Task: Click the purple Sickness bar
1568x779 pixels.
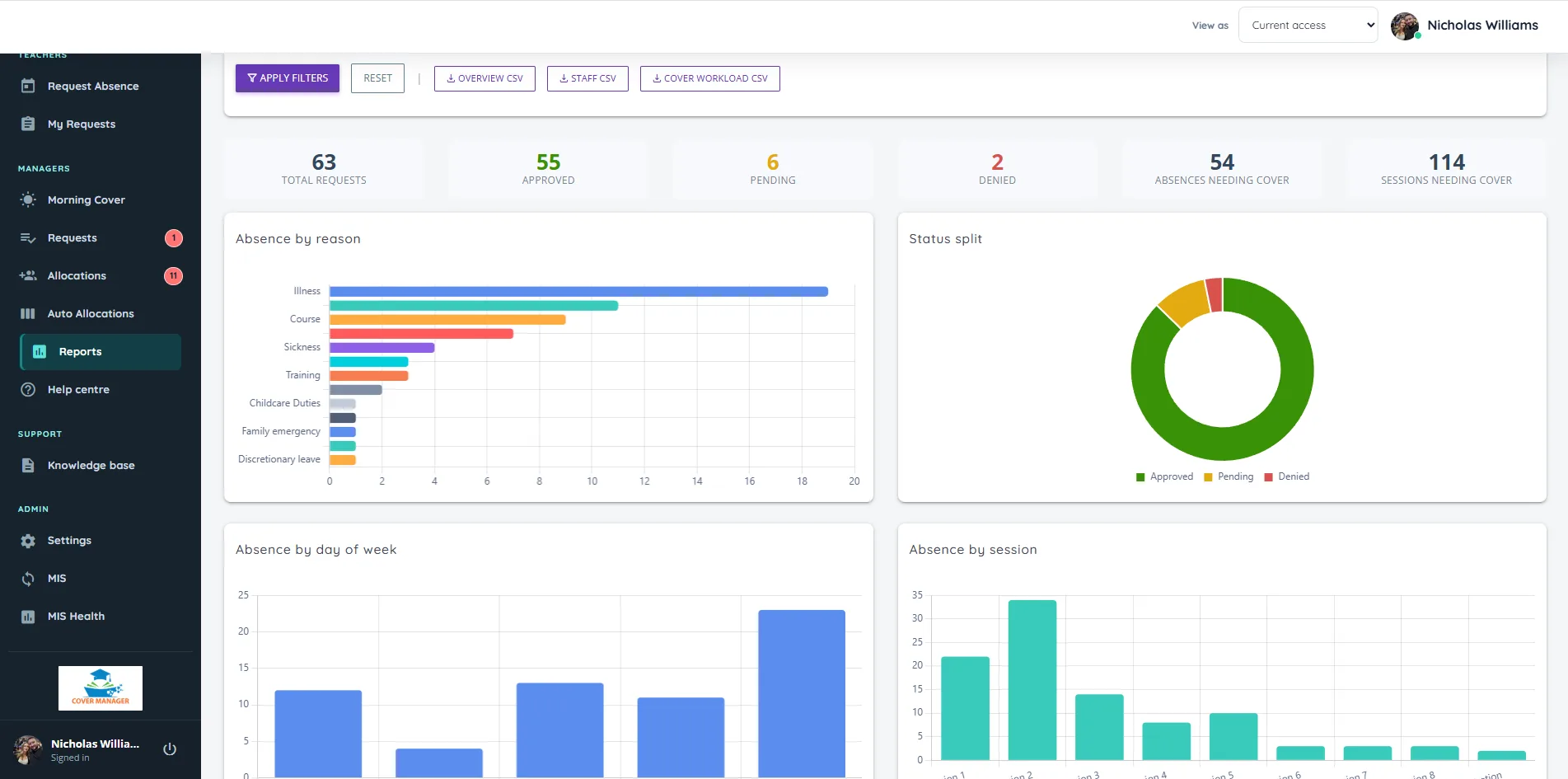Action: pyautogui.click(x=381, y=348)
